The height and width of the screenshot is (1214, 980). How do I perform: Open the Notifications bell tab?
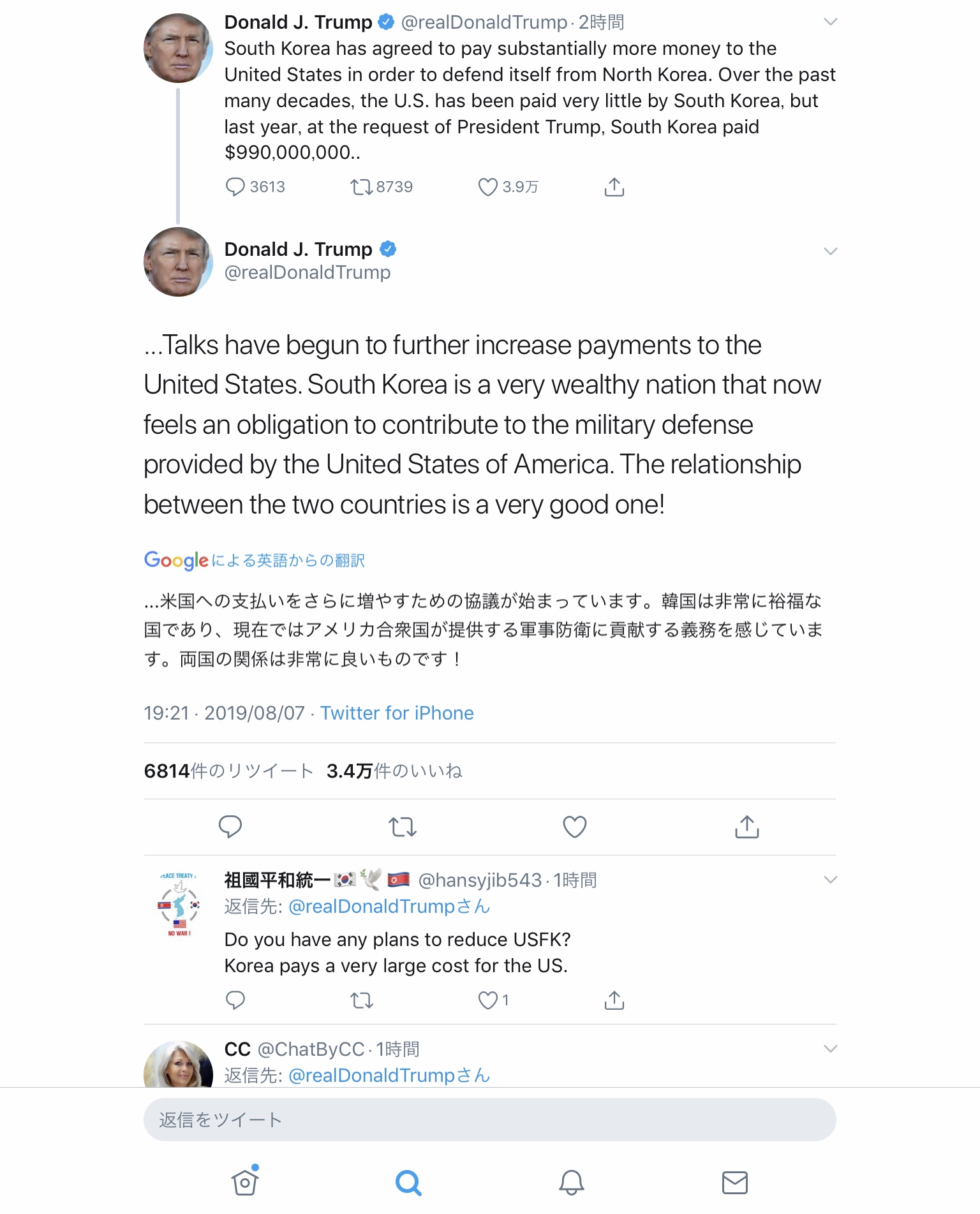tap(572, 1182)
